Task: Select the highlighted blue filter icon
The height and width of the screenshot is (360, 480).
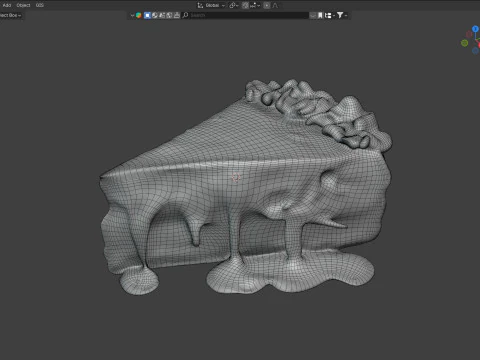Action: [x=147, y=15]
